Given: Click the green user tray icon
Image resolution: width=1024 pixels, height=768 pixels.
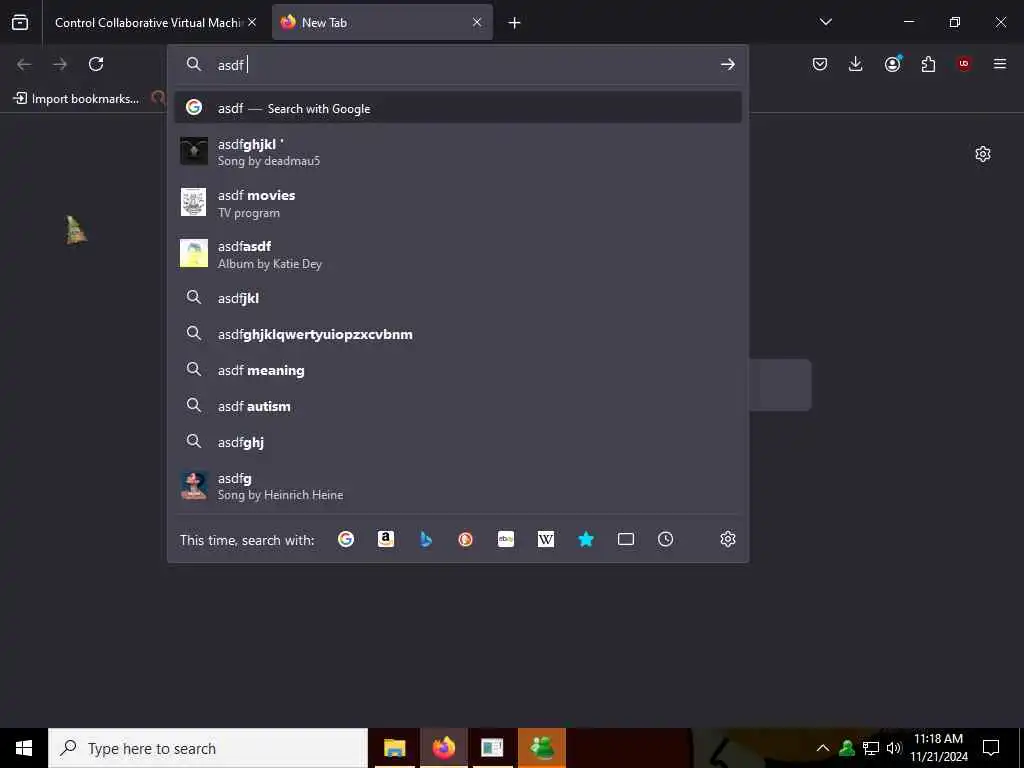Looking at the screenshot, I should click(x=847, y=748).
